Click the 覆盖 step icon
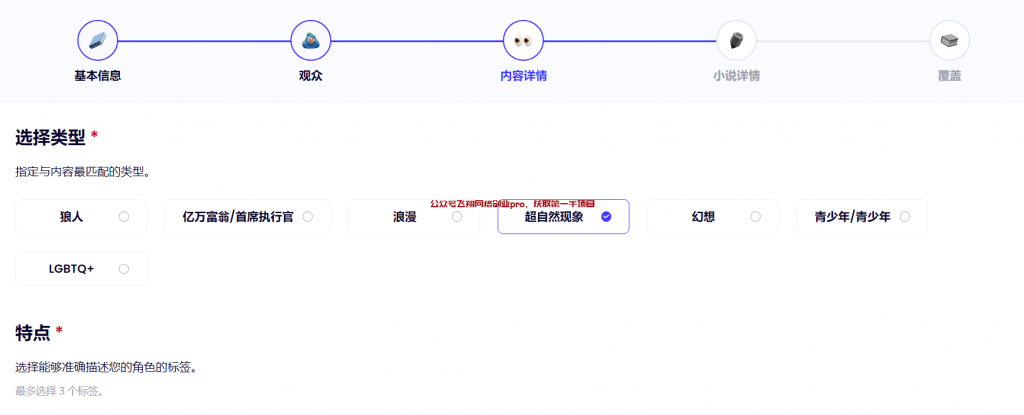 coord(949,41)
